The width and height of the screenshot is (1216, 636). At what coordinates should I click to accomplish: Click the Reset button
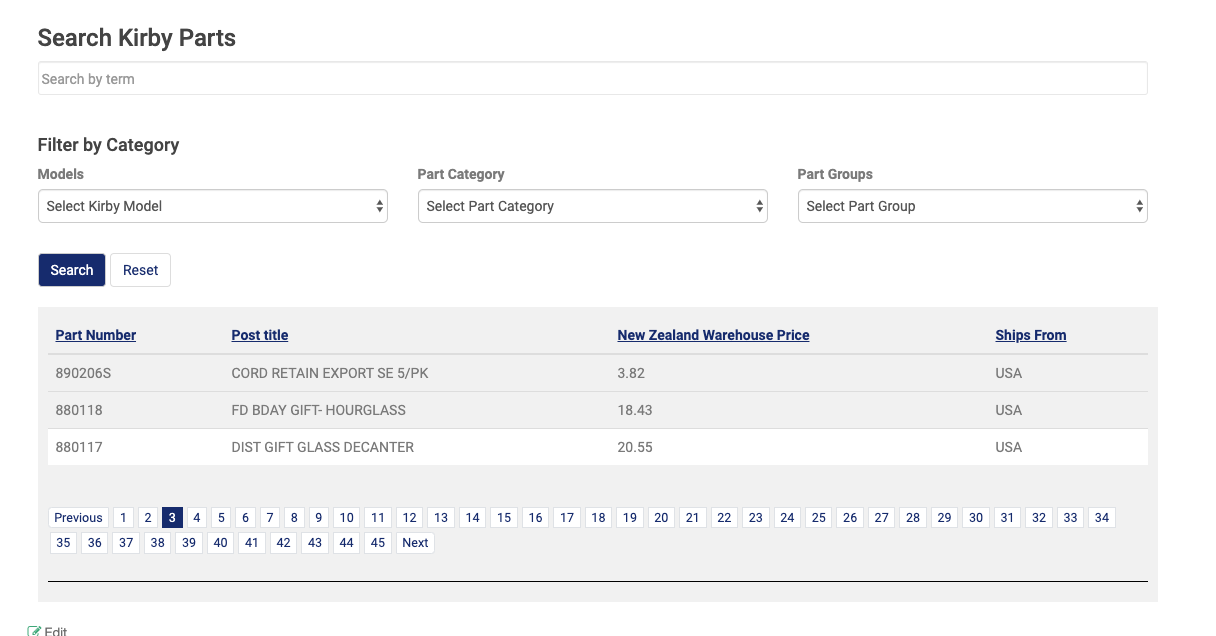[140, 270]
